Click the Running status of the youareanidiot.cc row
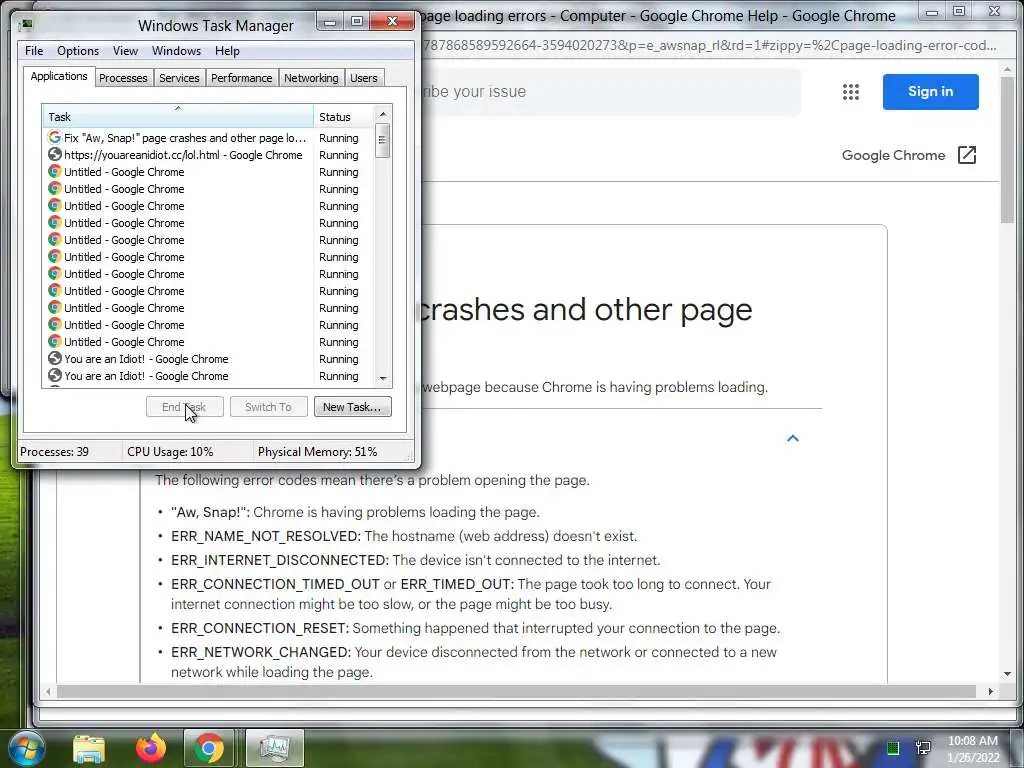This screenshot has width=1024, height=768. click(338, 155)
